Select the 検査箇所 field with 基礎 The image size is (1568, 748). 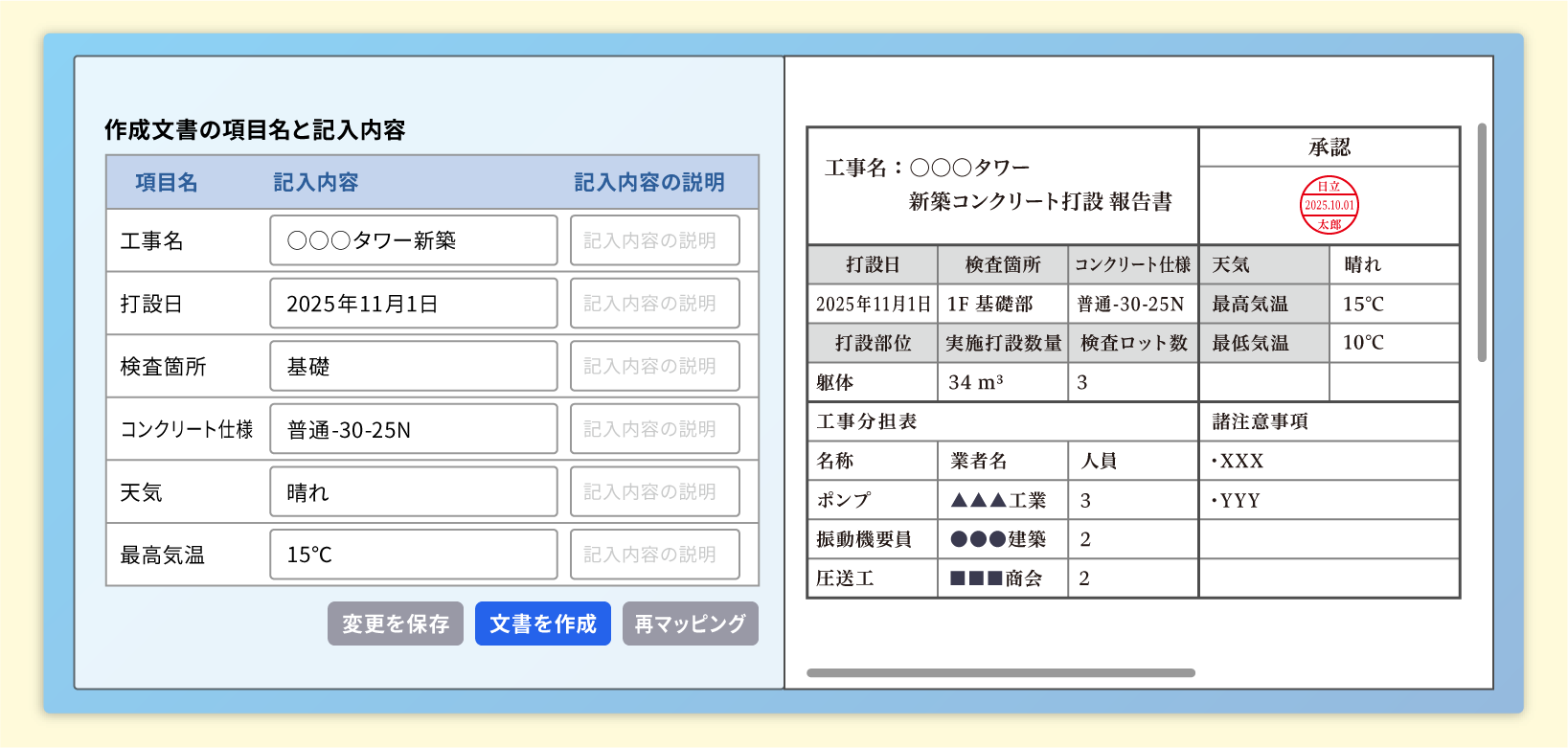tap(414, 366)
